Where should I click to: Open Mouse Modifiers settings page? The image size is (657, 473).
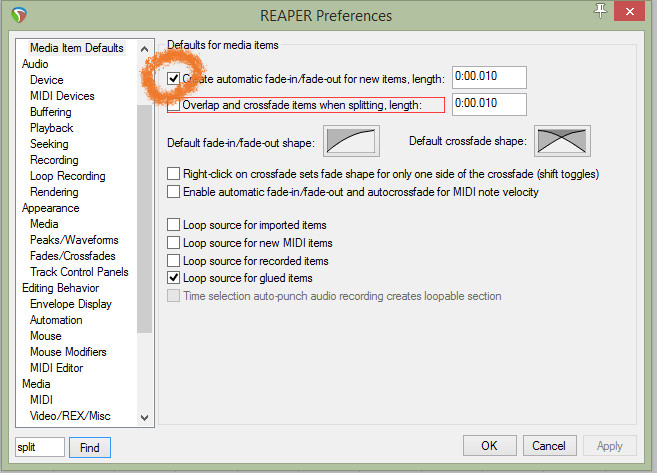pos(68,352)
